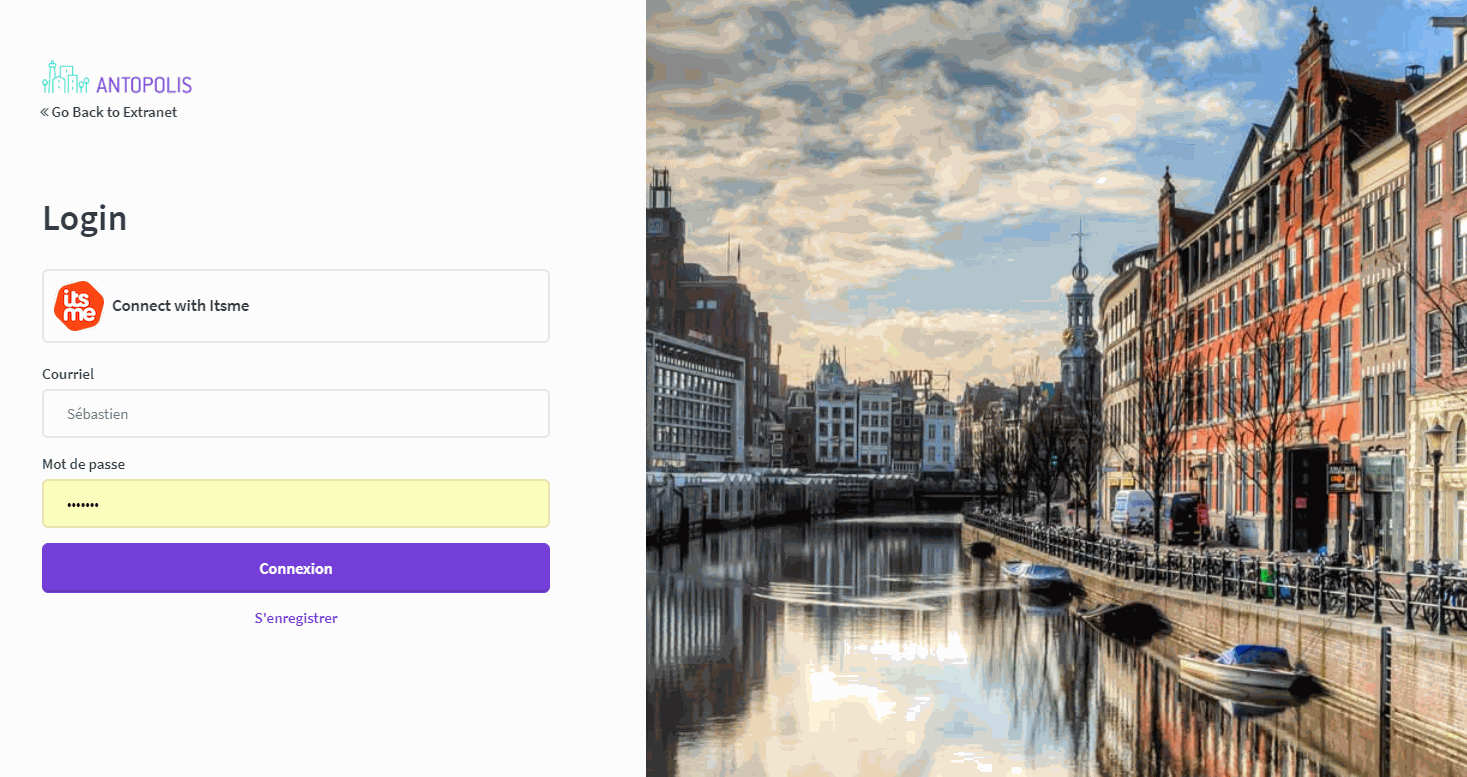Click the orange Itsme logo icon
The width and height of the screenshot is (1467, 777).
[79, 306]
